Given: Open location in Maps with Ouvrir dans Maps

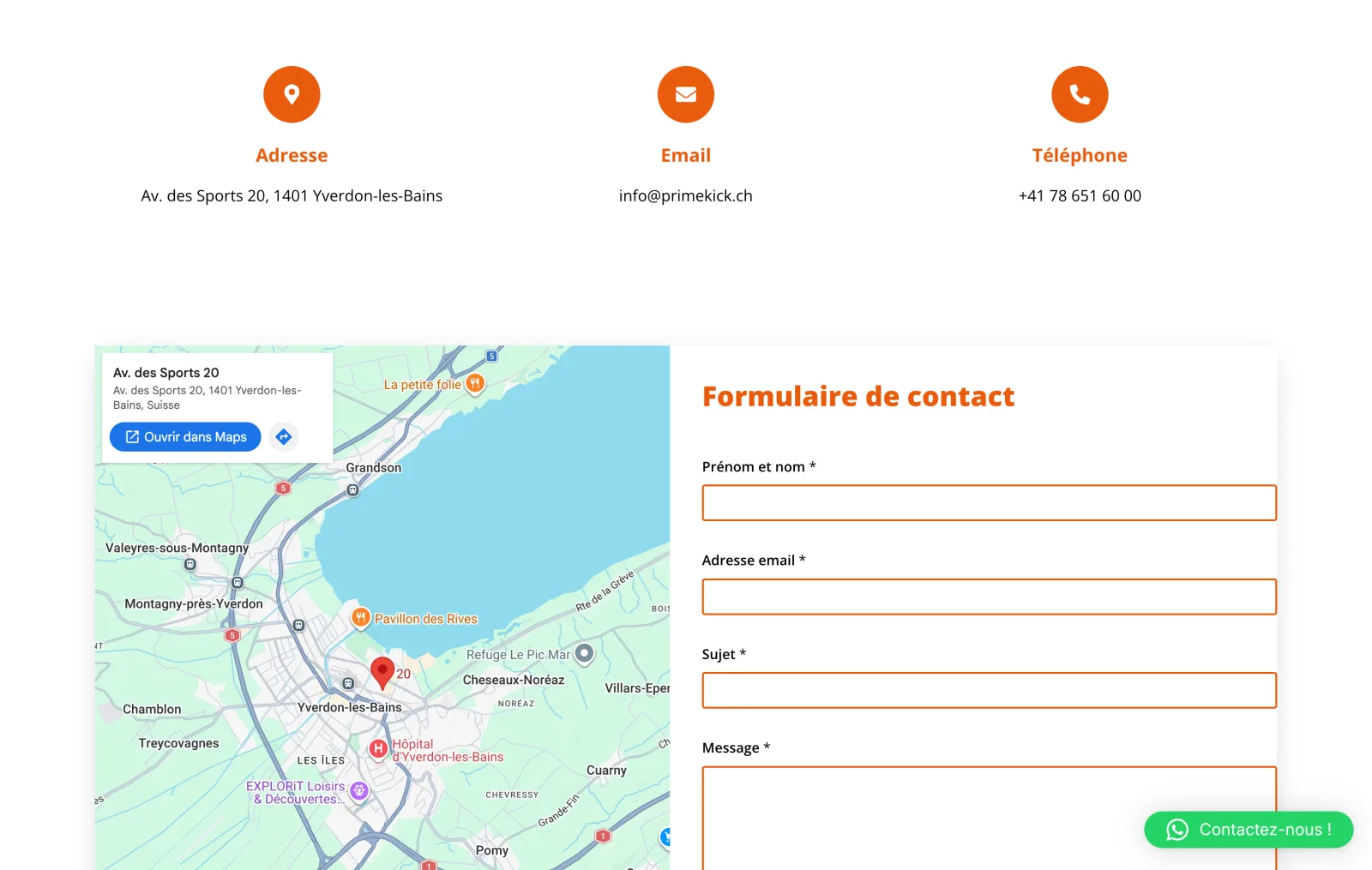Looking at the screenshot, I should coord(185,437).
